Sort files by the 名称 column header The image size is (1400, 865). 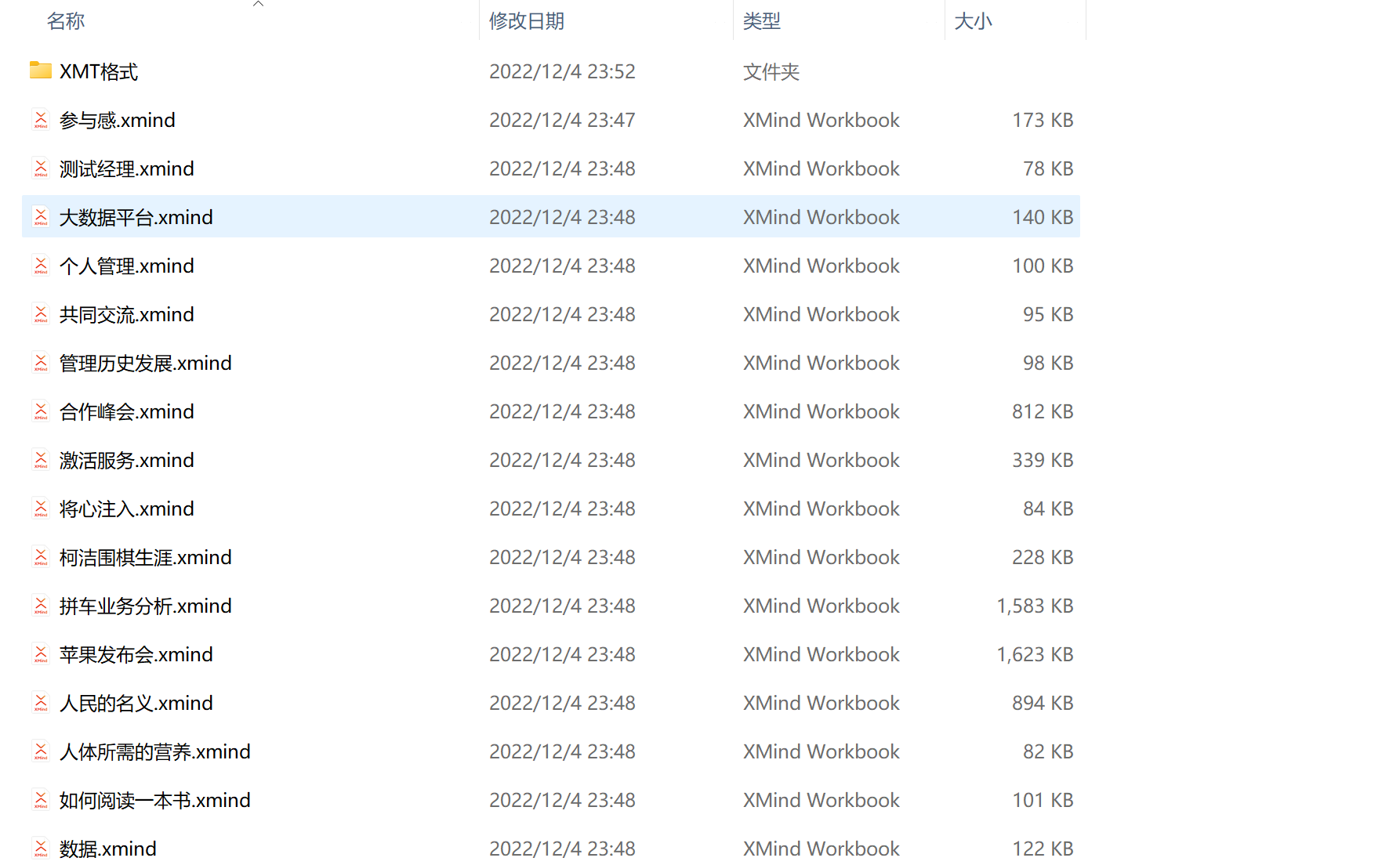click(66, 21)
